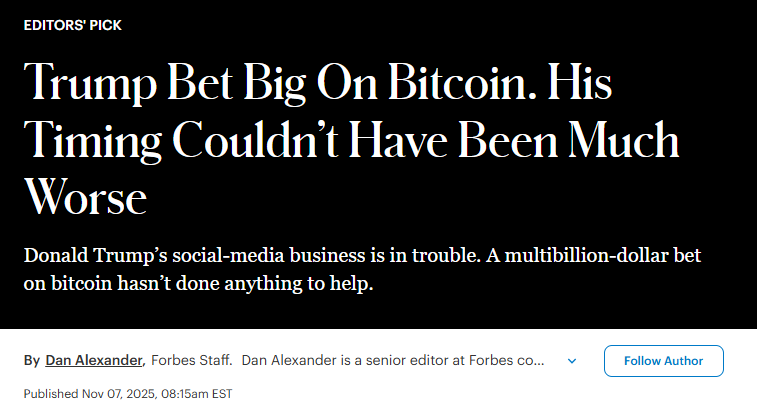The image size is (757, 410).
Task: Click the Forbes Staff label
Action: (191, 361)
